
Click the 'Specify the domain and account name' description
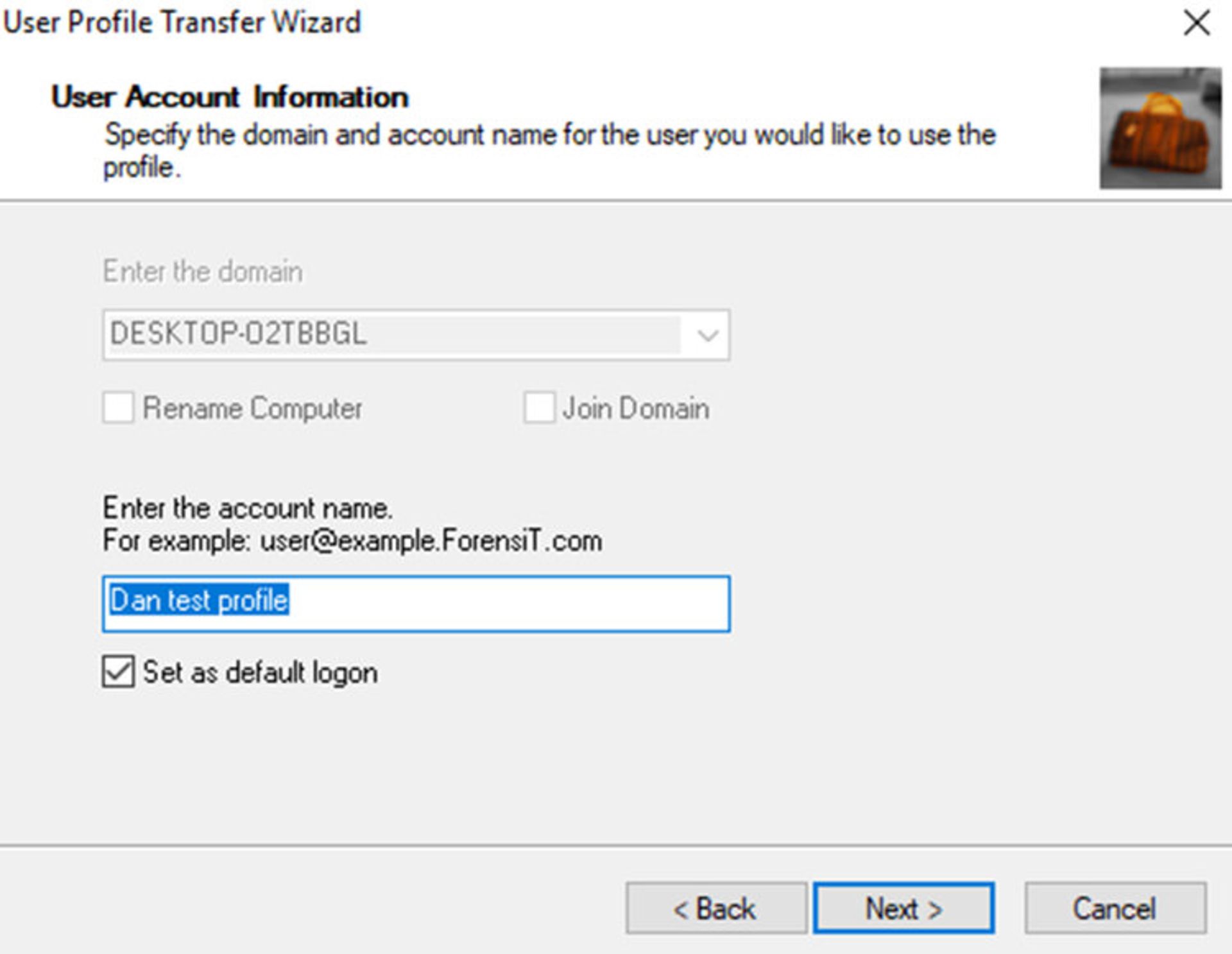(550, 135)
